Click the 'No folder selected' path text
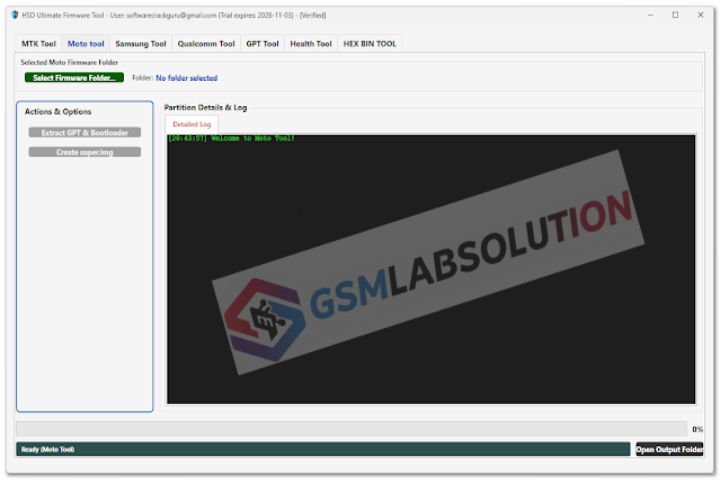Viewport: 720px width, 480px height. coord(186,78)
